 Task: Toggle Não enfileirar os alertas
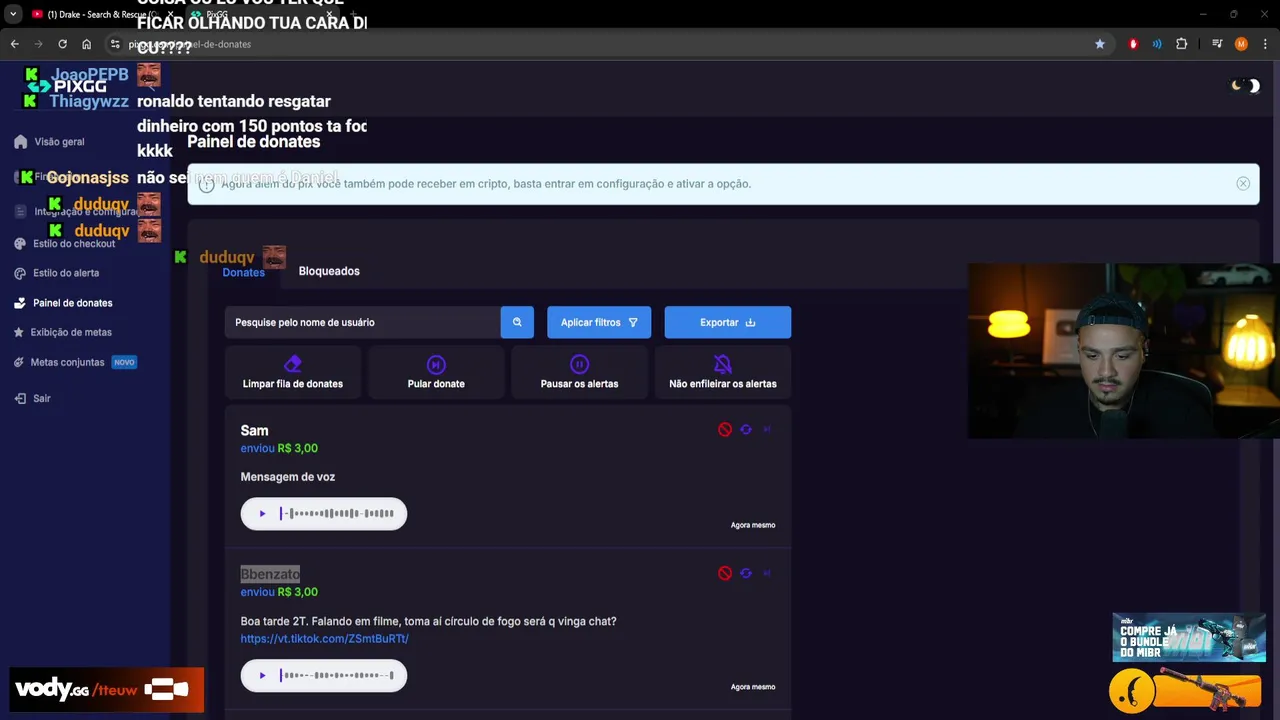click(x=723, y=372)
